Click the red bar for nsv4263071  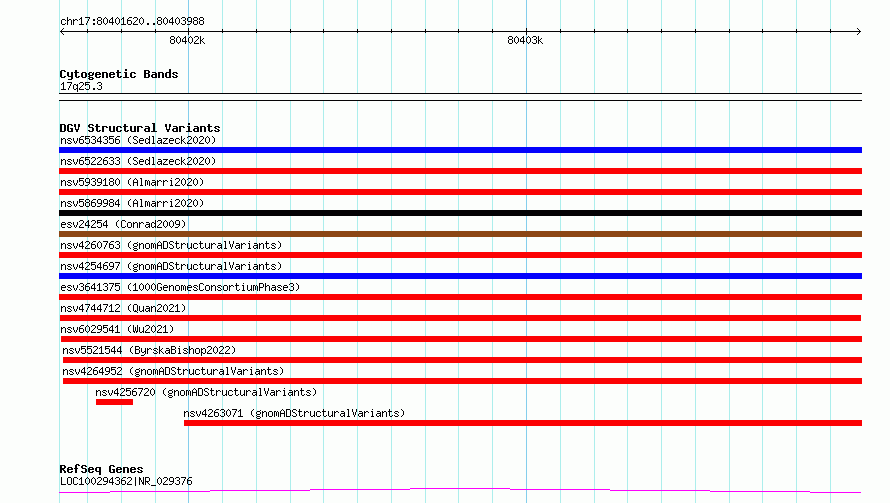click(523, 423)
